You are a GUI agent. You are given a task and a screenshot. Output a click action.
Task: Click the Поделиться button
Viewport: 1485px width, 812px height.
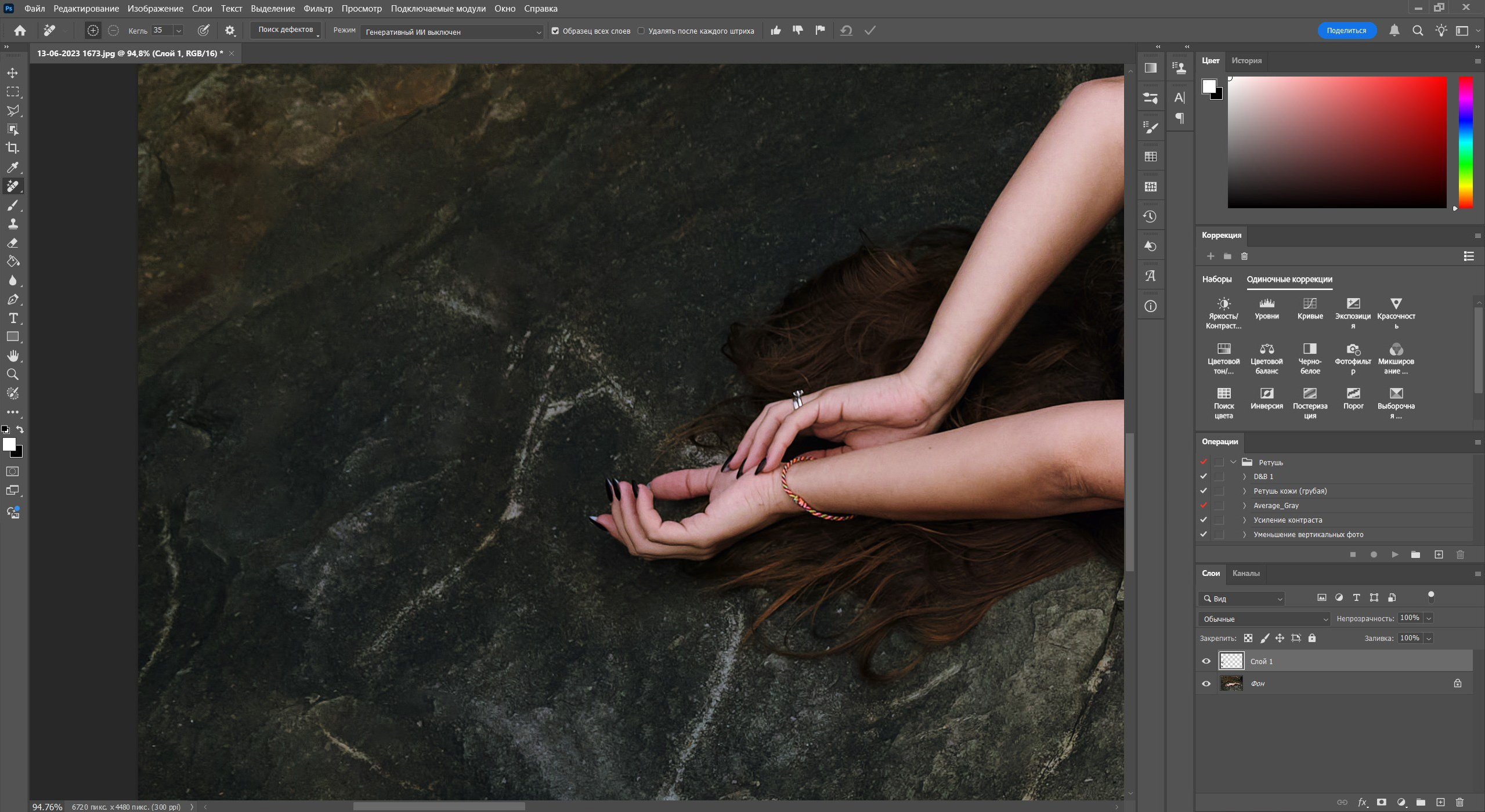coord(1347,30)
